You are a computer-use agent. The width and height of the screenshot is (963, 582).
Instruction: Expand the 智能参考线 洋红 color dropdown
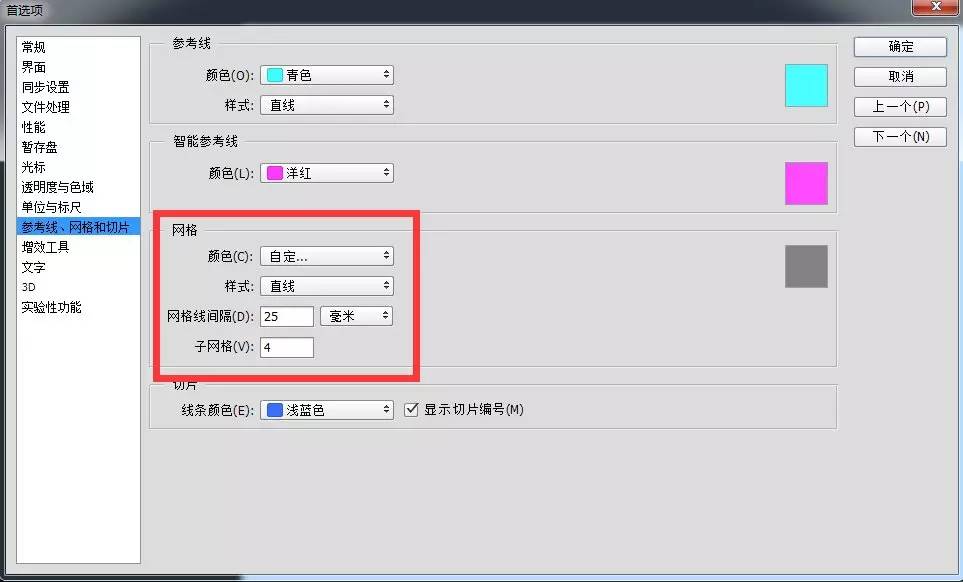(x=327, y=173)
